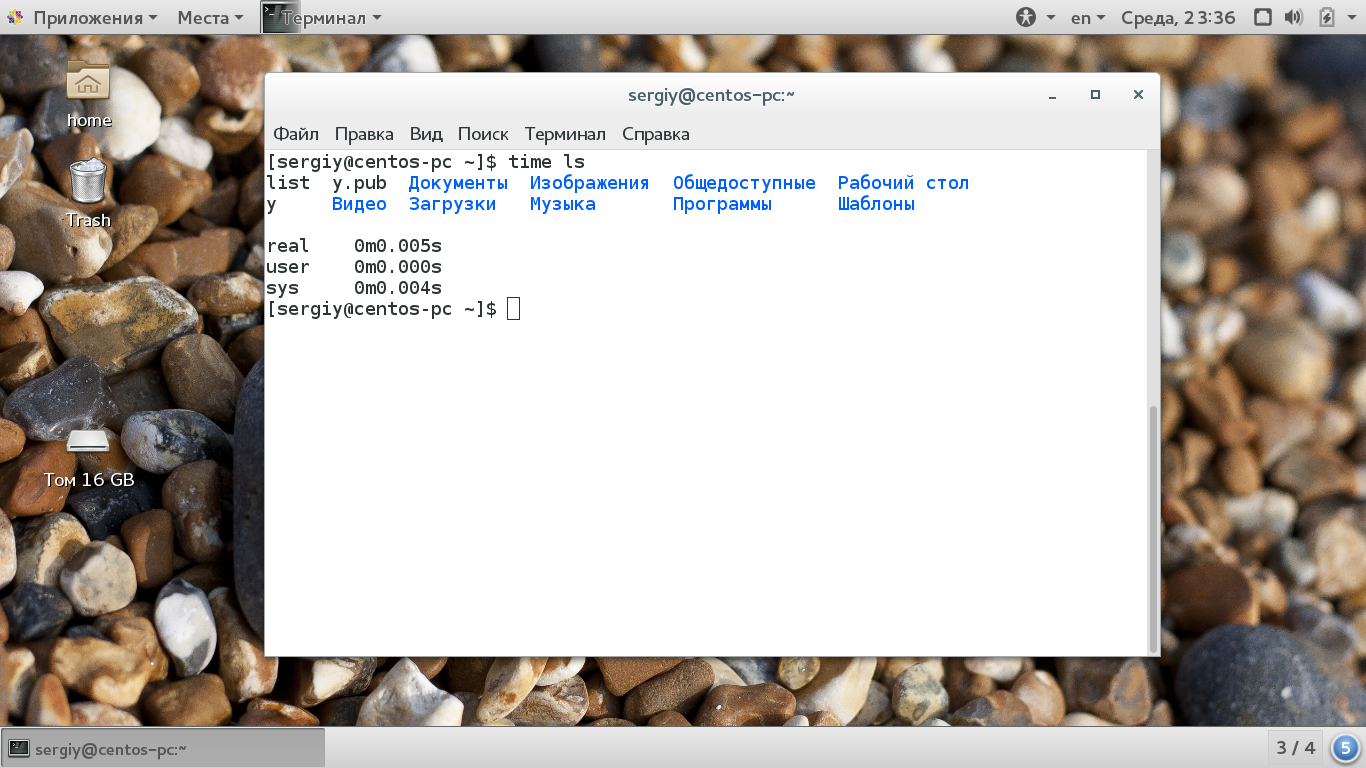Click the Видео directory name
This screenshot has width=1366, height=768.
click(x=359, y=204)
